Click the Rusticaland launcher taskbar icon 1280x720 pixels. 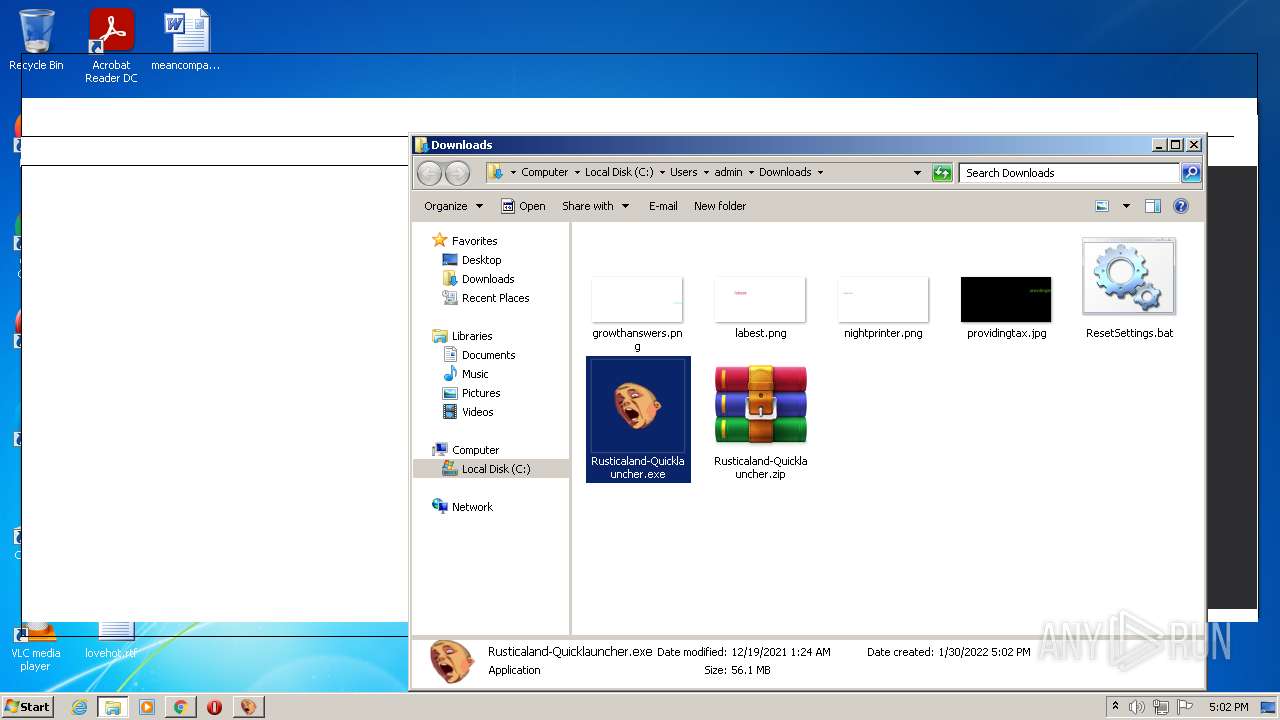click(248, 707)
